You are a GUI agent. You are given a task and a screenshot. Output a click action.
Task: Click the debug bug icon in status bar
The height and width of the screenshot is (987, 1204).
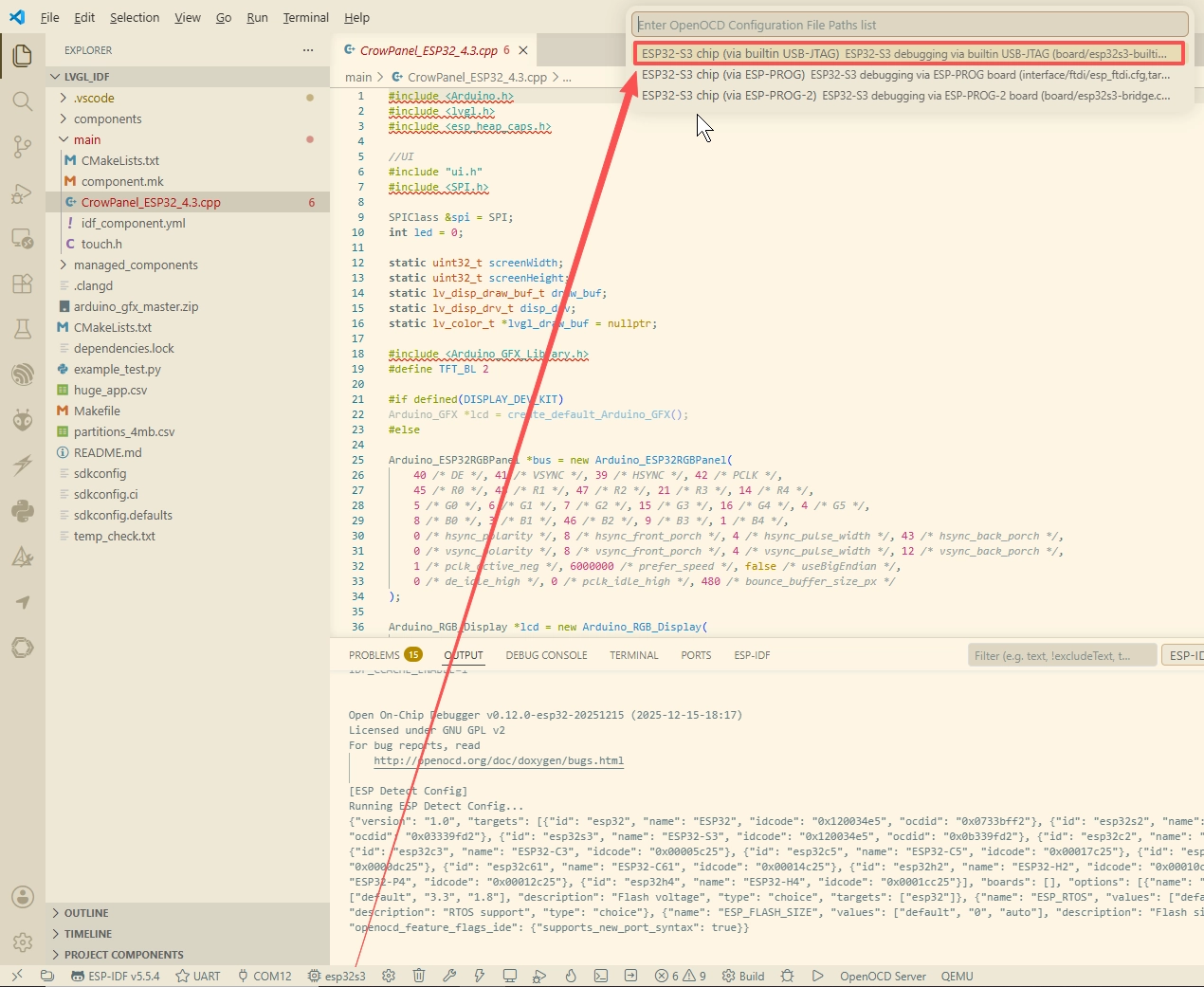[787, 976]
